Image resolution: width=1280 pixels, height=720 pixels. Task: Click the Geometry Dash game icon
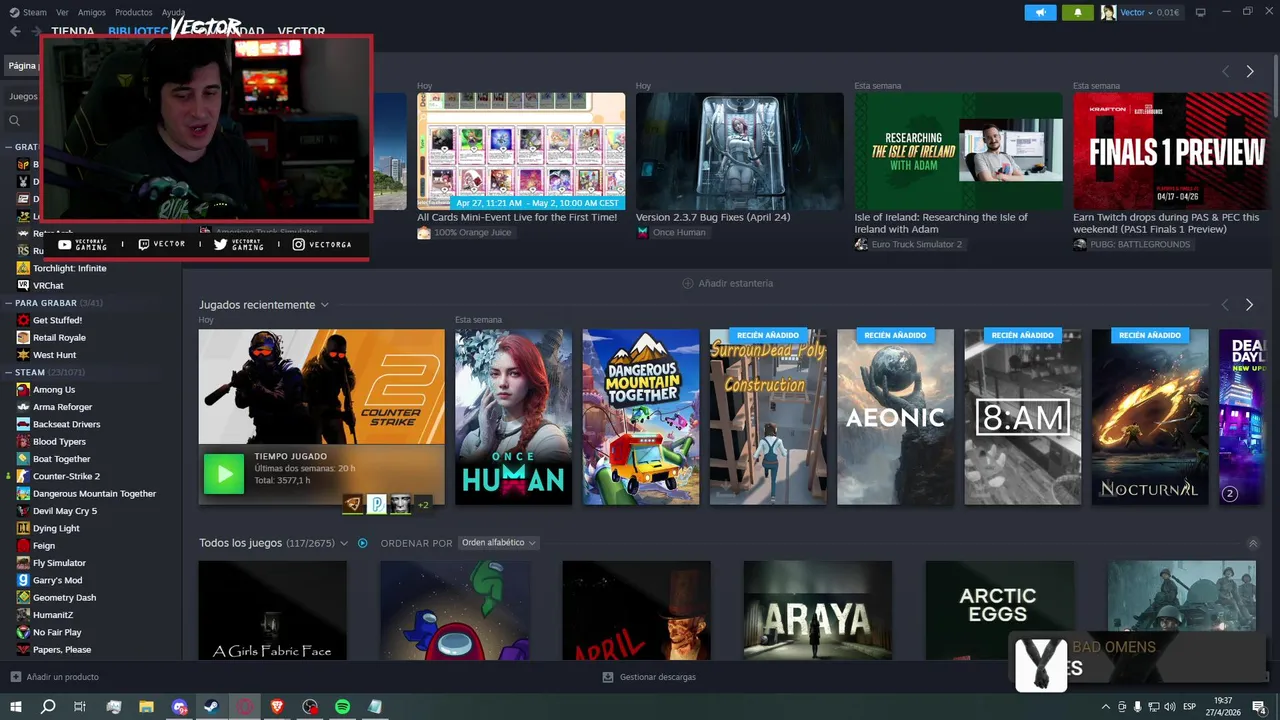point(23,598)
